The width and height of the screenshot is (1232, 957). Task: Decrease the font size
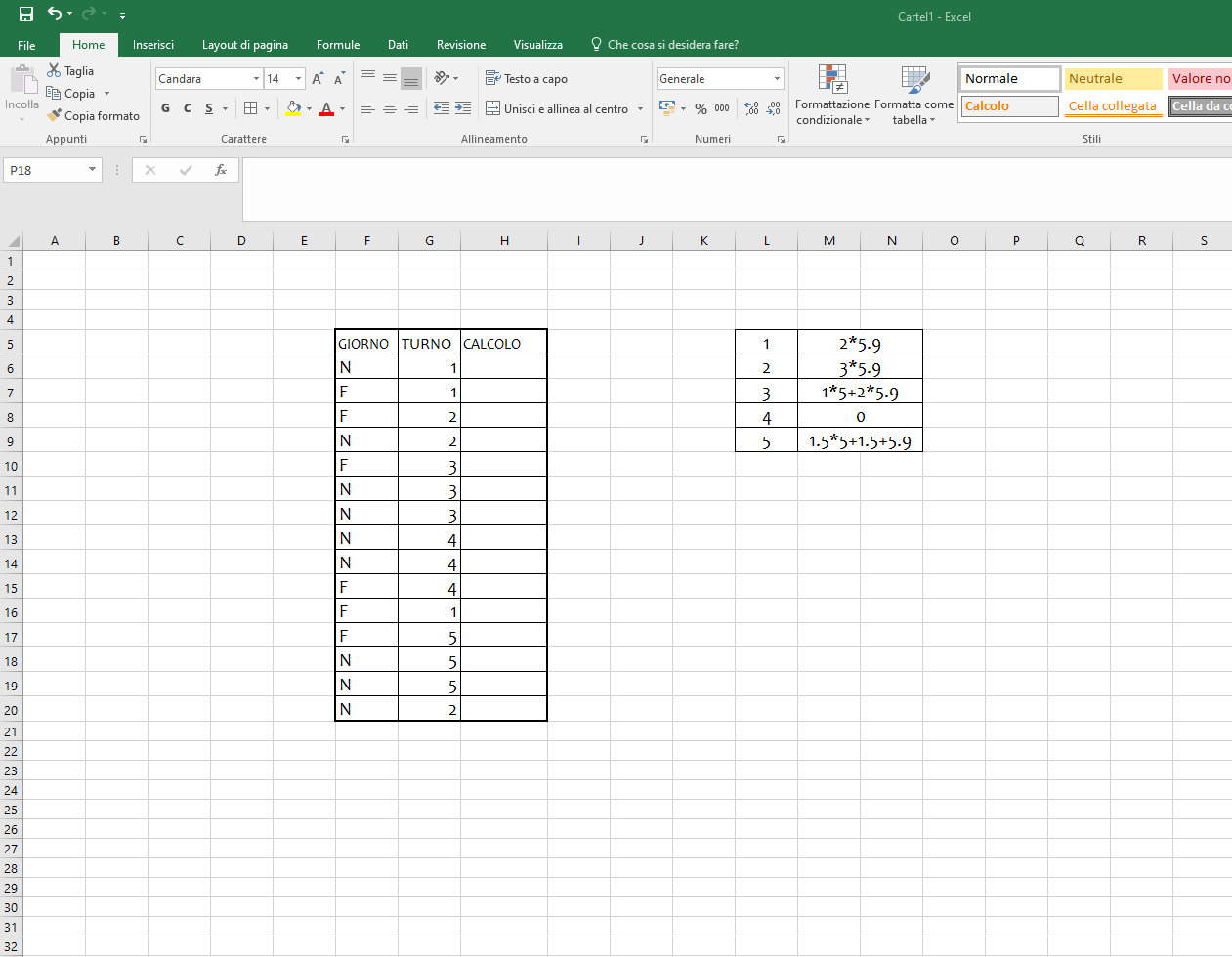(339, 79)
